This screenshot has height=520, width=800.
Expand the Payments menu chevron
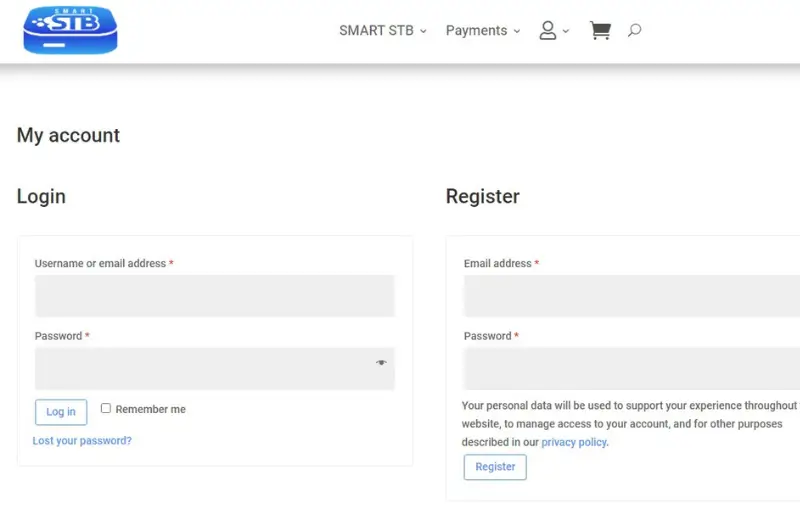[517, 32]
